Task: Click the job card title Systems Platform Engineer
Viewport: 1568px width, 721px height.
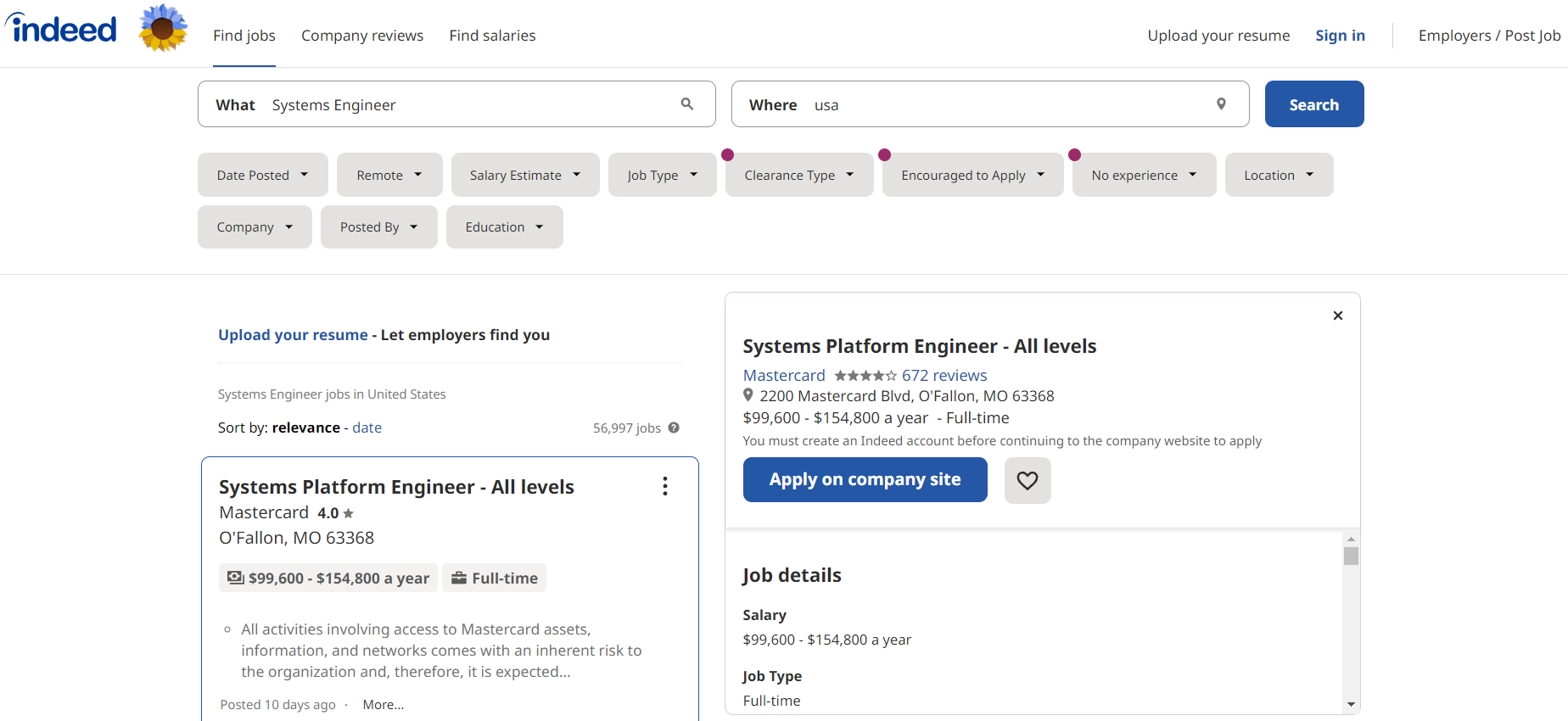Action: click(x=396, y=487)
